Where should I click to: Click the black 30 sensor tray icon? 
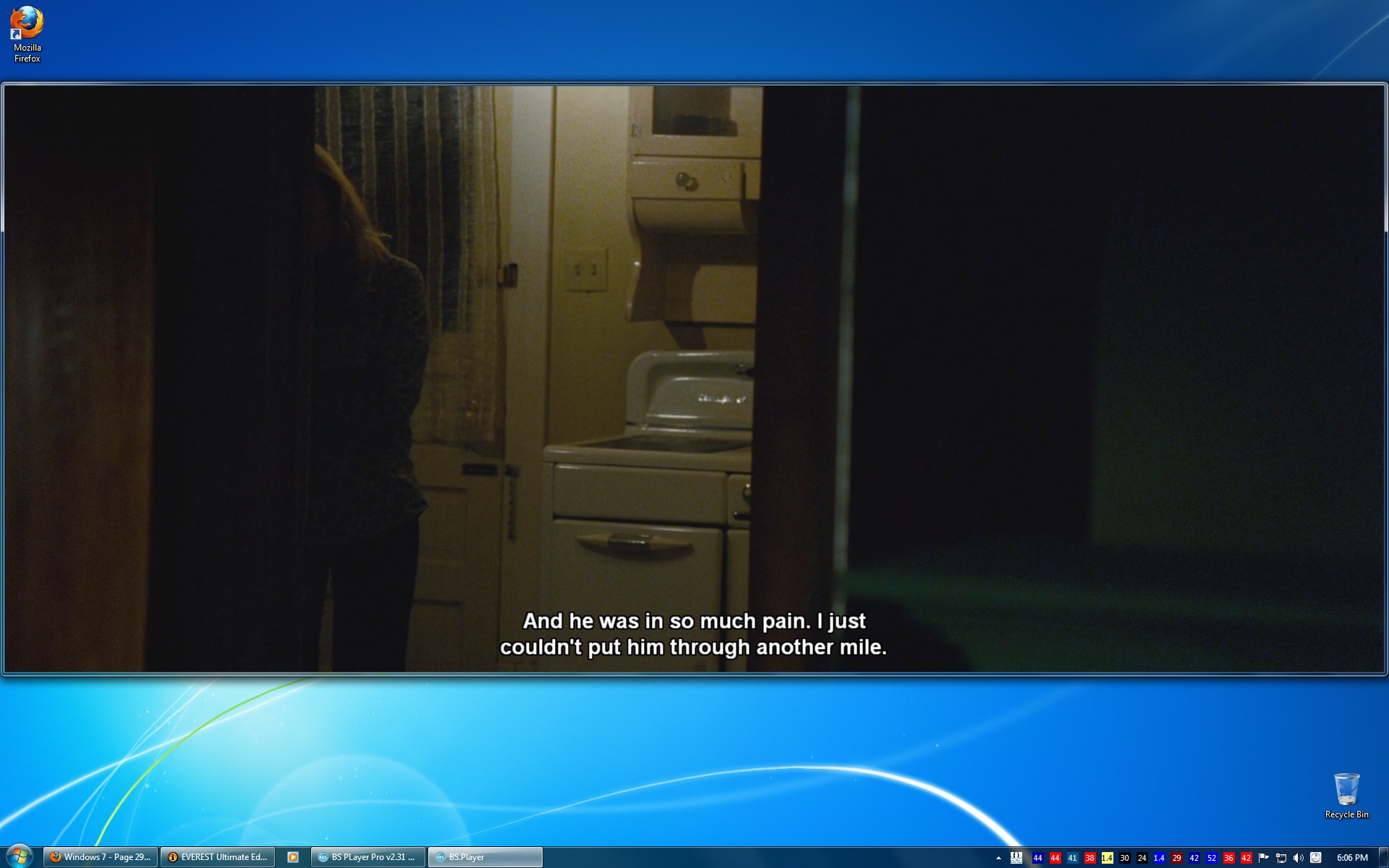1124,858
